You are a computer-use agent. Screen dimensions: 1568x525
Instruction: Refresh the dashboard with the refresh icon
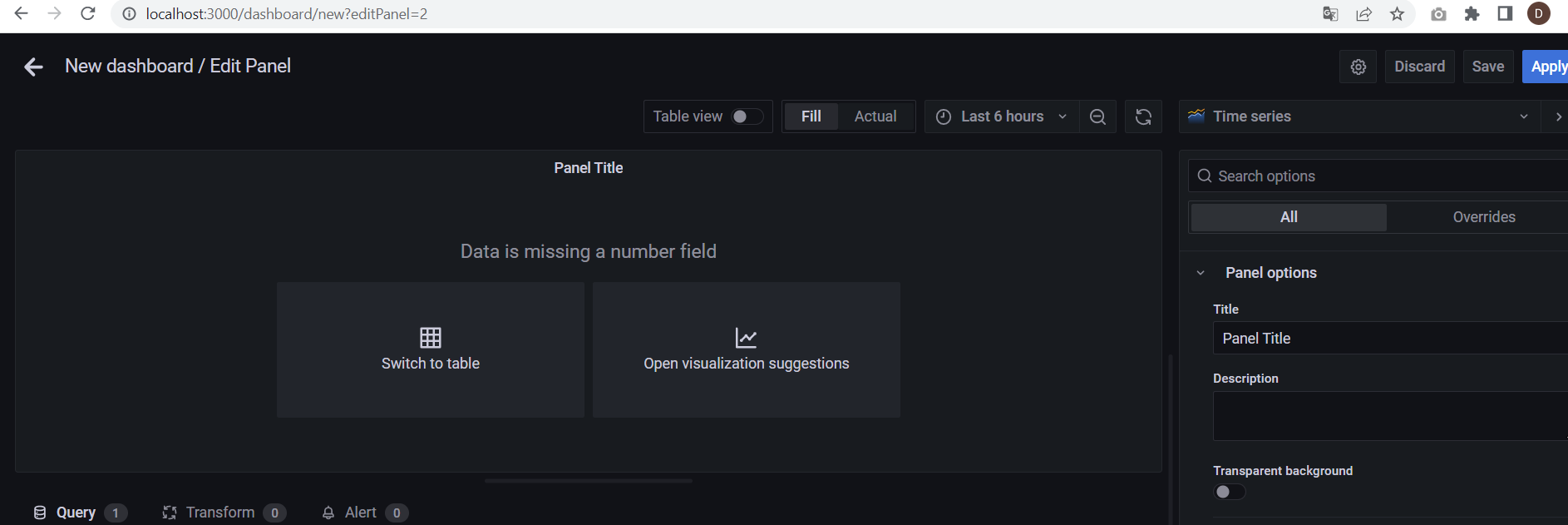1143,116
